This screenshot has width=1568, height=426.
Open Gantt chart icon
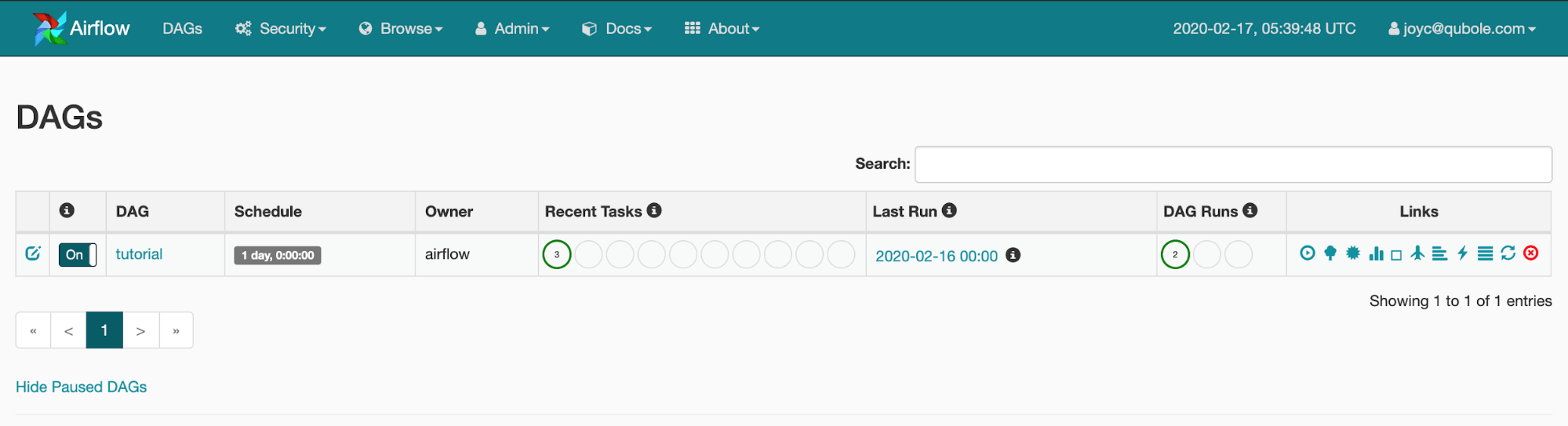coord(1439,253)
